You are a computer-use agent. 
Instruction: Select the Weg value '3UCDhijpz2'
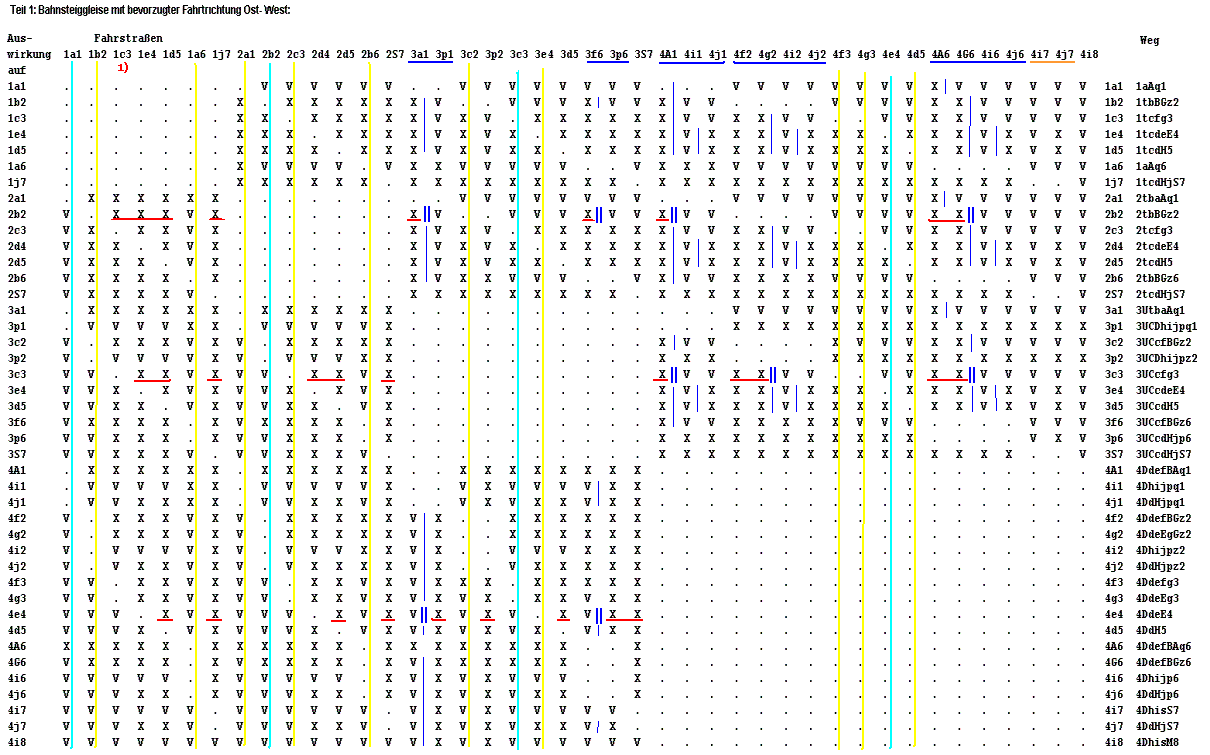[x=1166, y=359]
